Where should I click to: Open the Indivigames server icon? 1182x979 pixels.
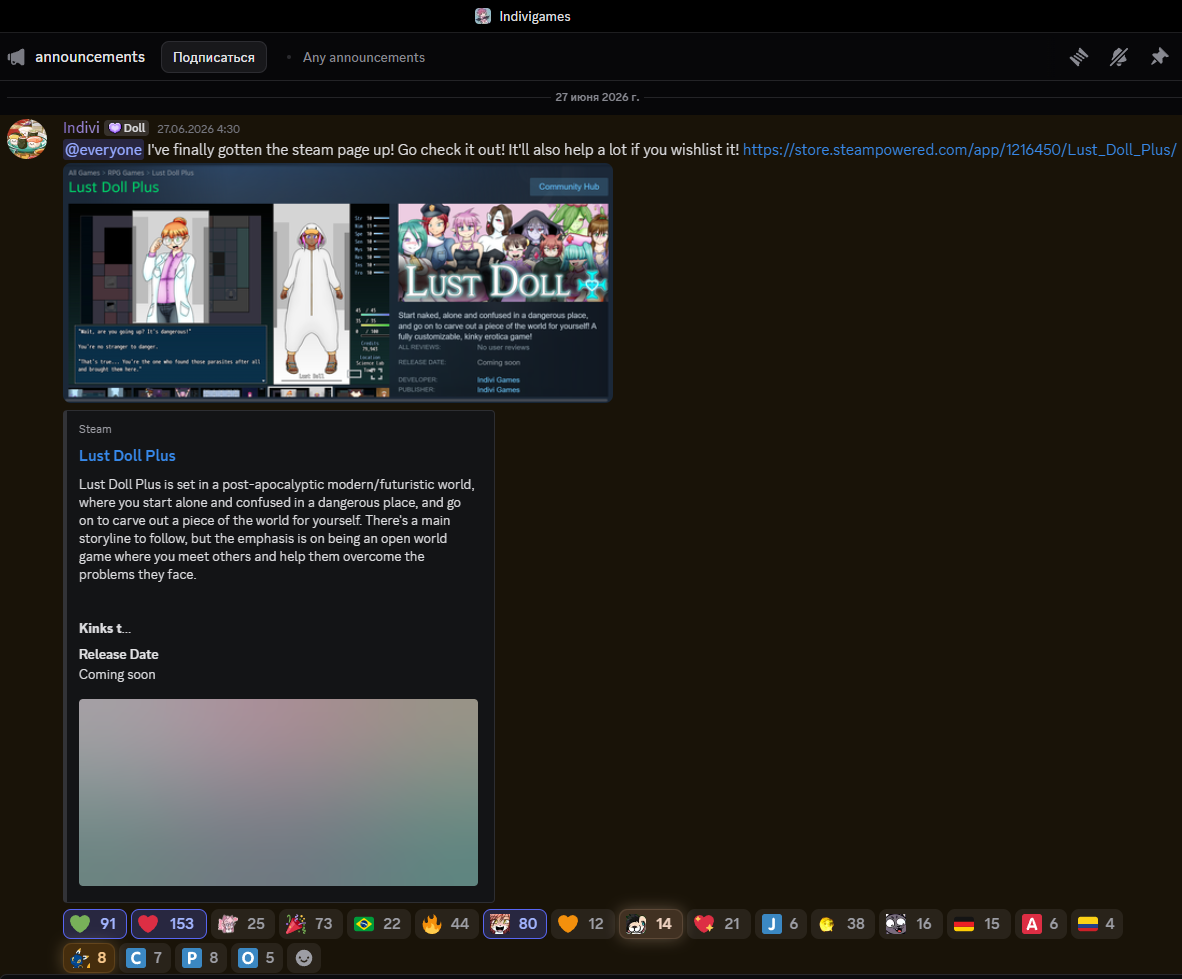483,16
